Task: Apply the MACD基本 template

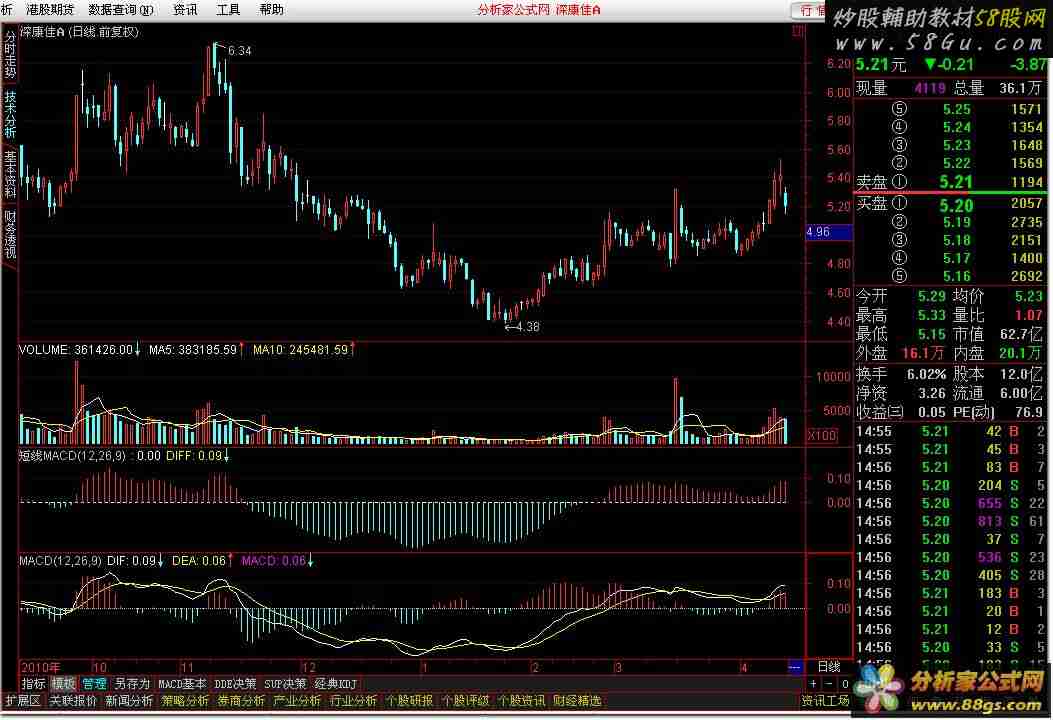Action: click(x=182, y=684)
